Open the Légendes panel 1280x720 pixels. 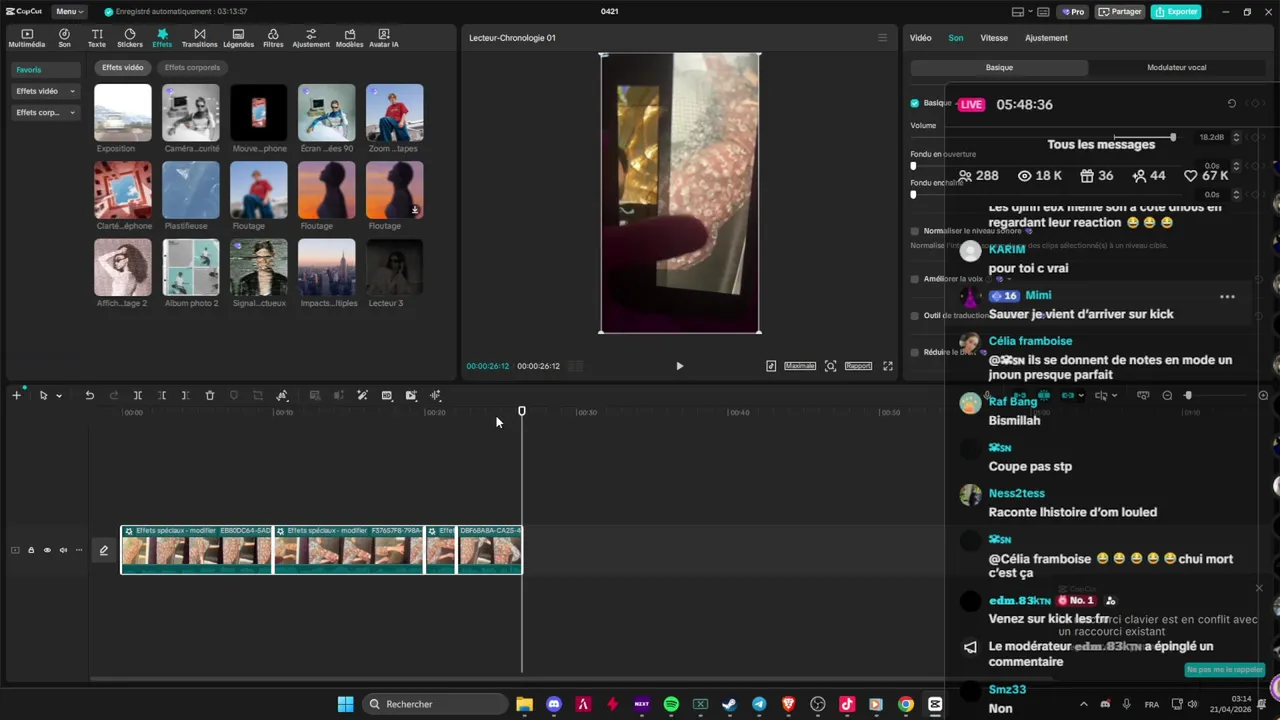pos(238,38)
